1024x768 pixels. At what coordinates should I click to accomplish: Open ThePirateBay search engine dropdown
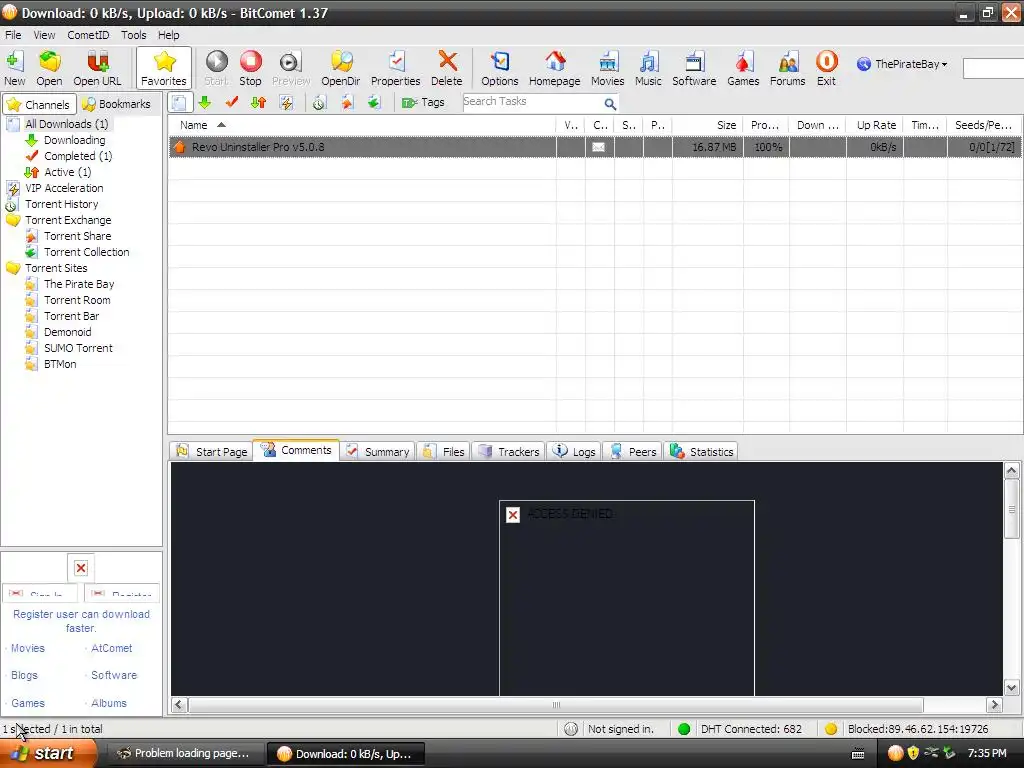(902, 64)
